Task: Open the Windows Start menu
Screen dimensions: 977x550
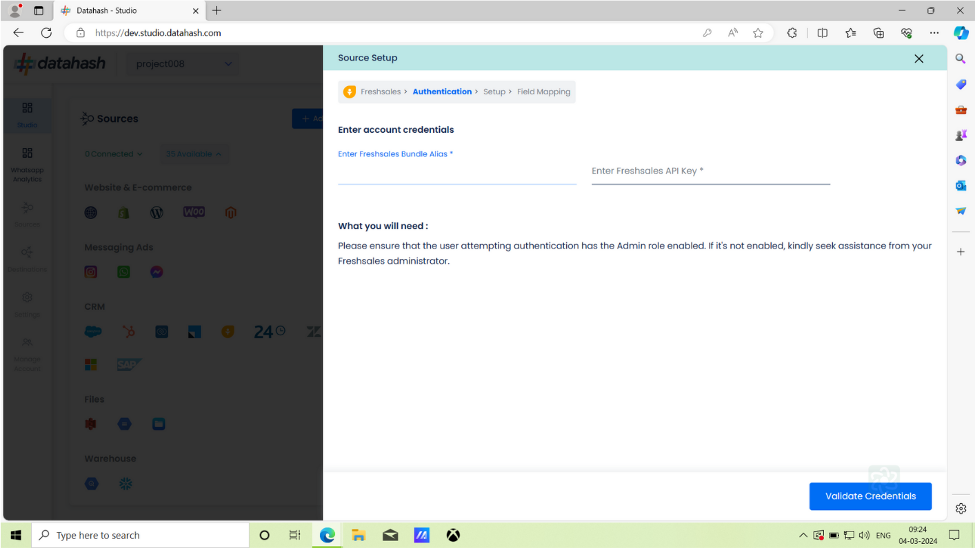Action: 16,536
